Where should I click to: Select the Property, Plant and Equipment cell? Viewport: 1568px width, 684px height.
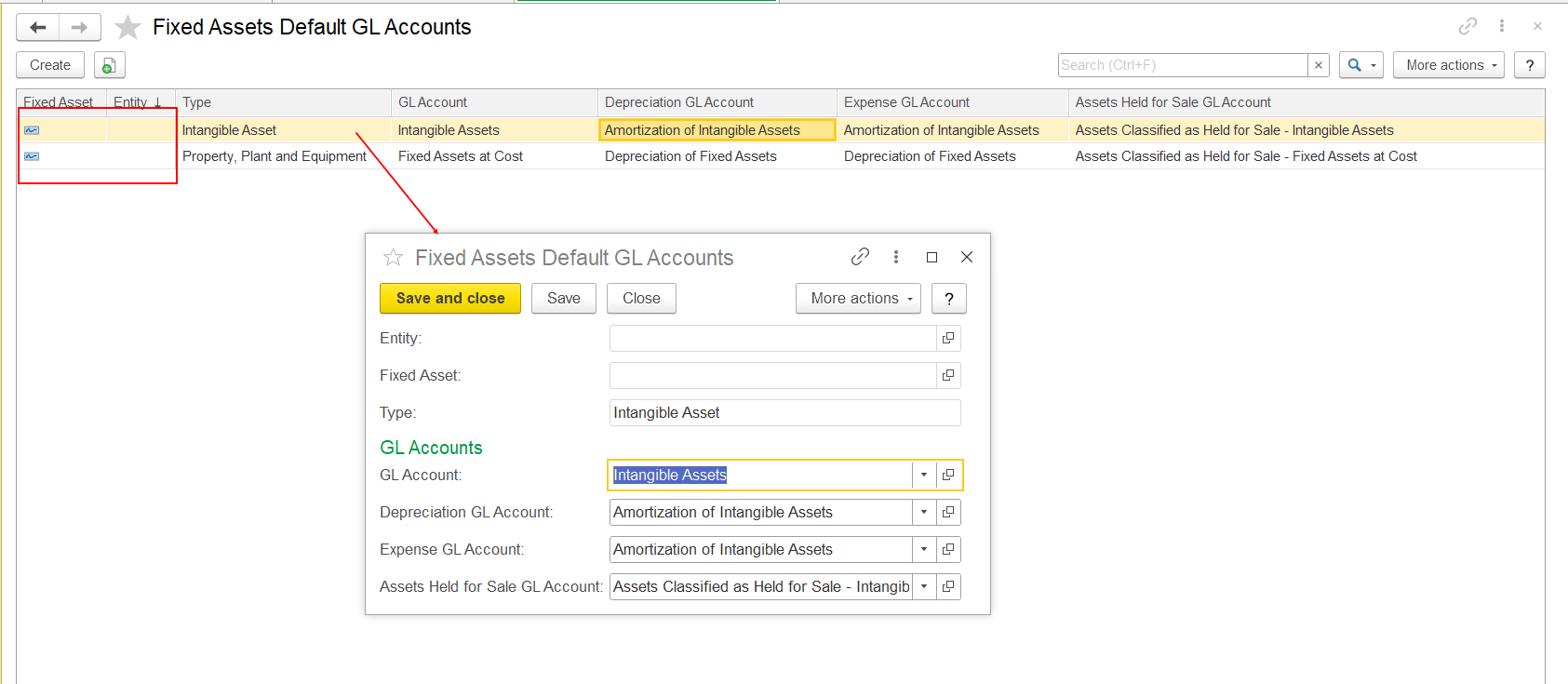283,156
